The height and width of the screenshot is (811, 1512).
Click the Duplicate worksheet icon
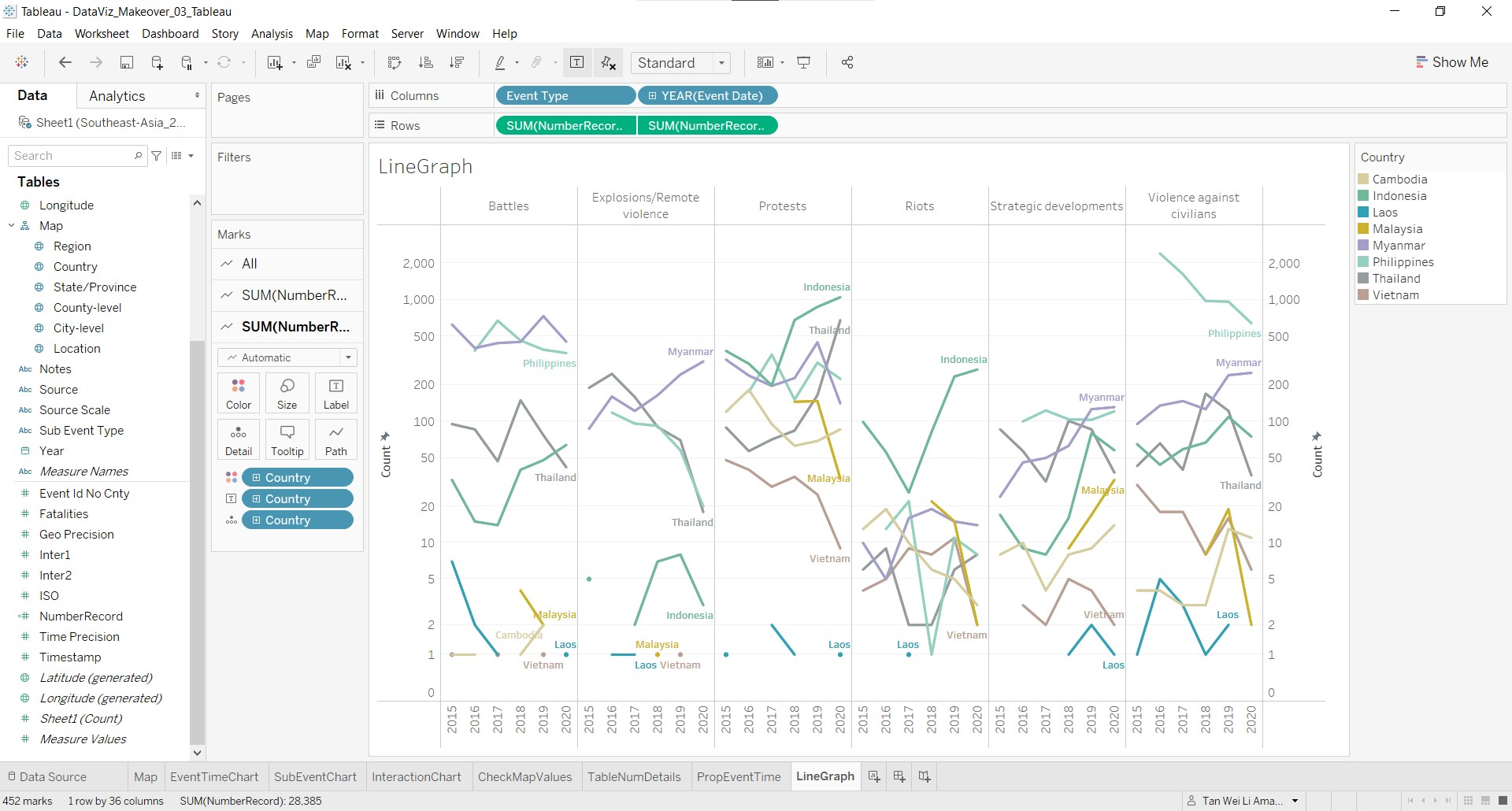coord(313,63)
